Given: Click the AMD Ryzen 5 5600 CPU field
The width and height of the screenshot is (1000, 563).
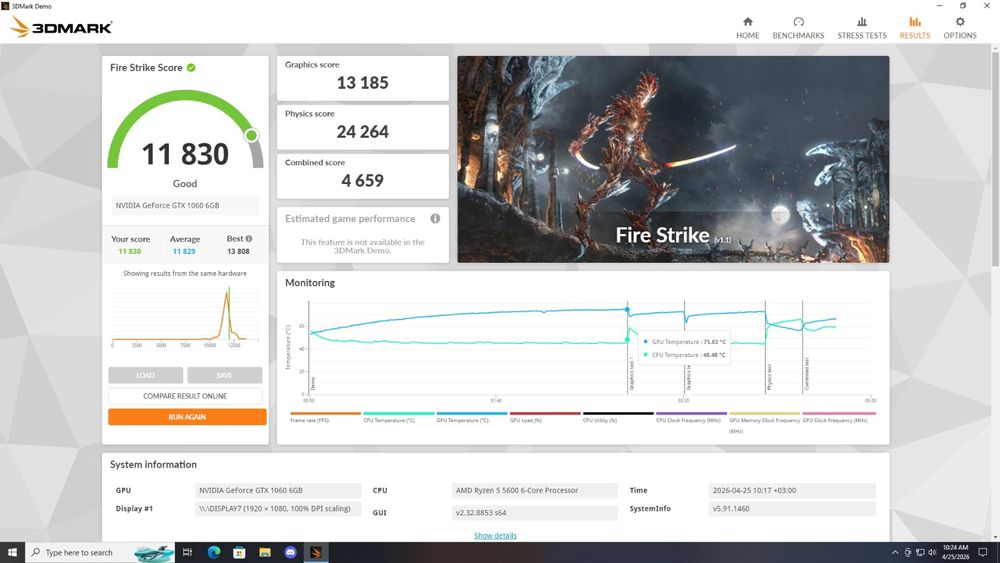Looking at the screenshot, I should click(x=534, y=490).
